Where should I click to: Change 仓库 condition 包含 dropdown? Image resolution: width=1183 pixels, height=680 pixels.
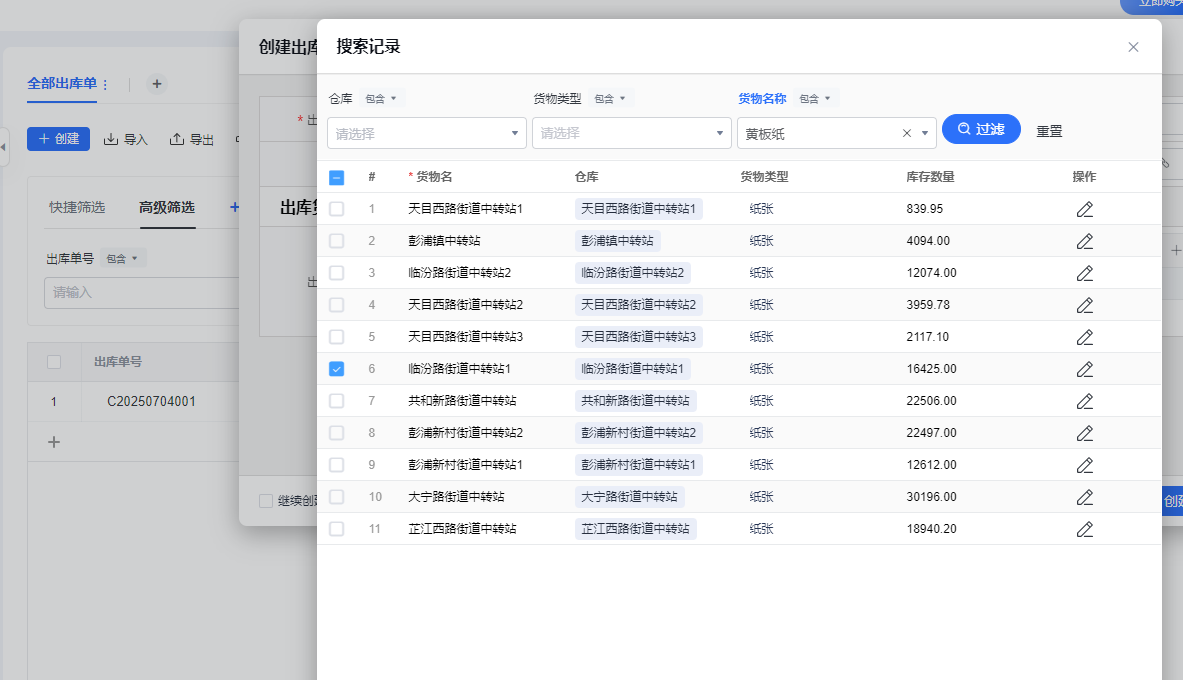point(380,99)
